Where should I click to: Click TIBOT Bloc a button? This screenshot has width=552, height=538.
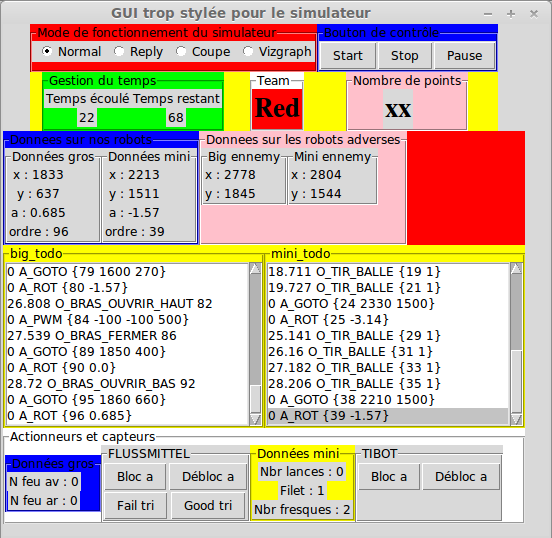tap(389, 477)
